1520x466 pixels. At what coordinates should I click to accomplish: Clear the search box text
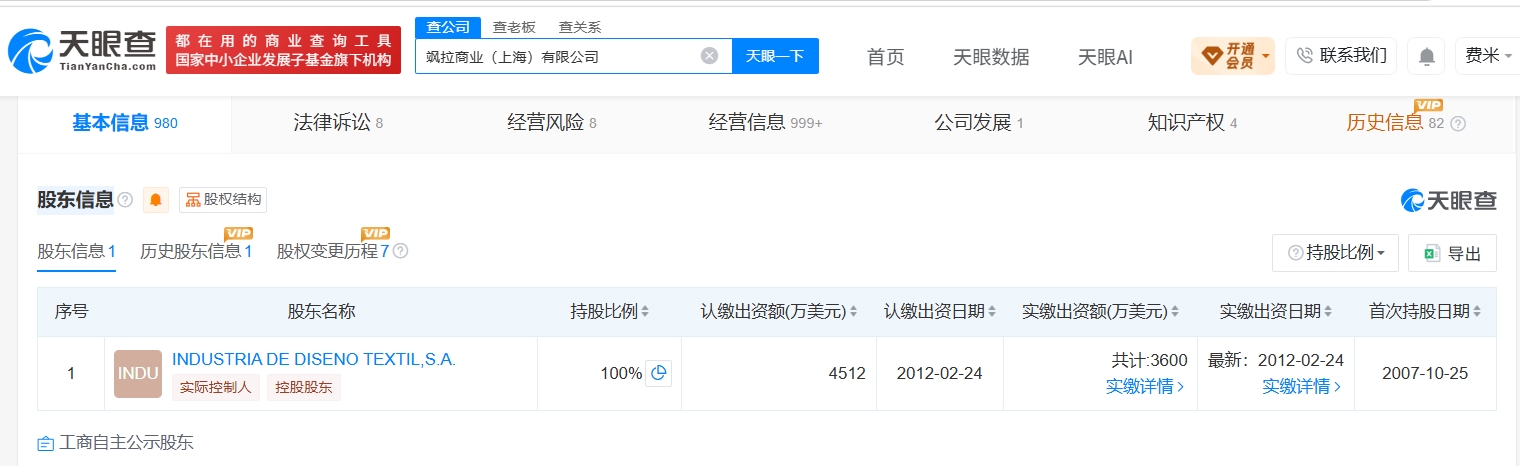coord(709,56)
